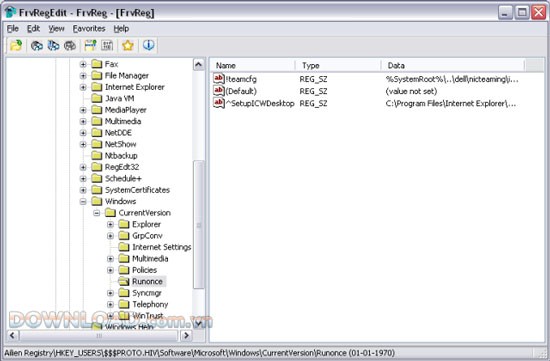
Task: Click the '(value not set)' data cell
Action: [411, 91]
